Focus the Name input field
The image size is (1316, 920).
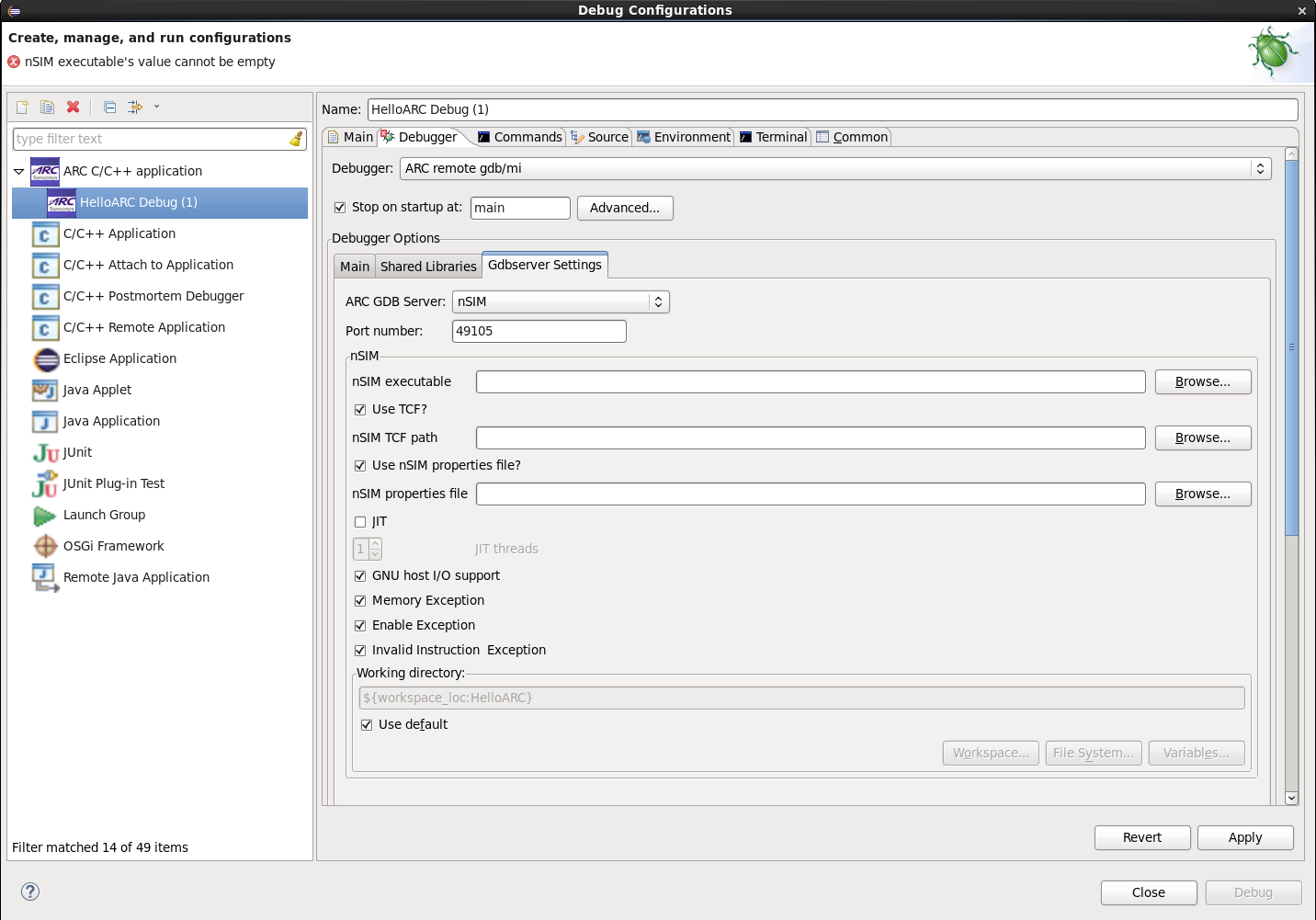833,109
